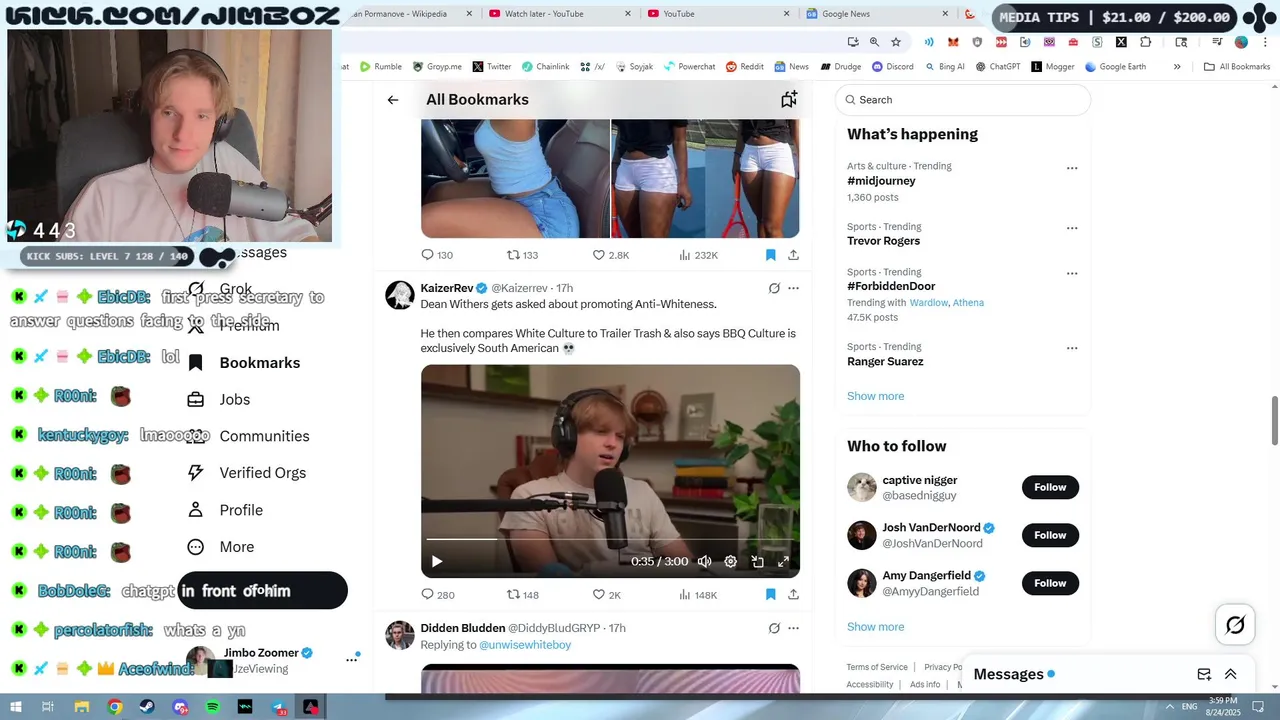
Task: Remove bookmark from post with 232K views
Action: [x=770, y=255]
